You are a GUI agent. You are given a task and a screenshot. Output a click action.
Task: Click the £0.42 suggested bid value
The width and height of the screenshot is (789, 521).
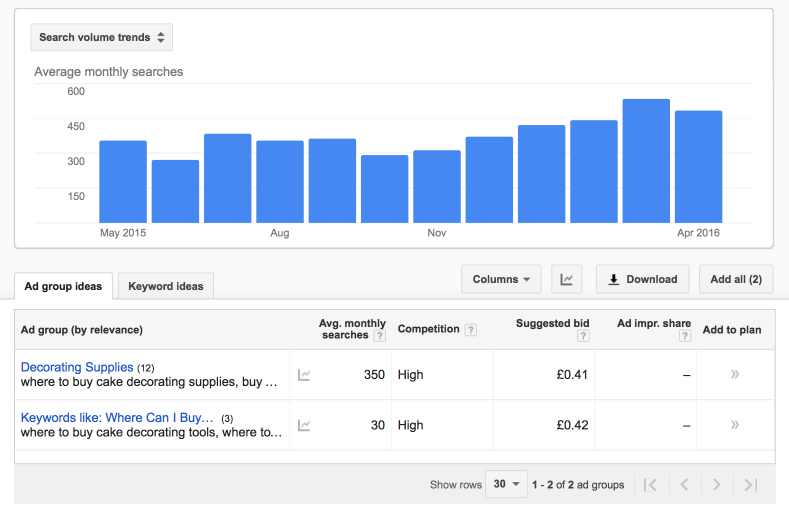tap(572, 425)
